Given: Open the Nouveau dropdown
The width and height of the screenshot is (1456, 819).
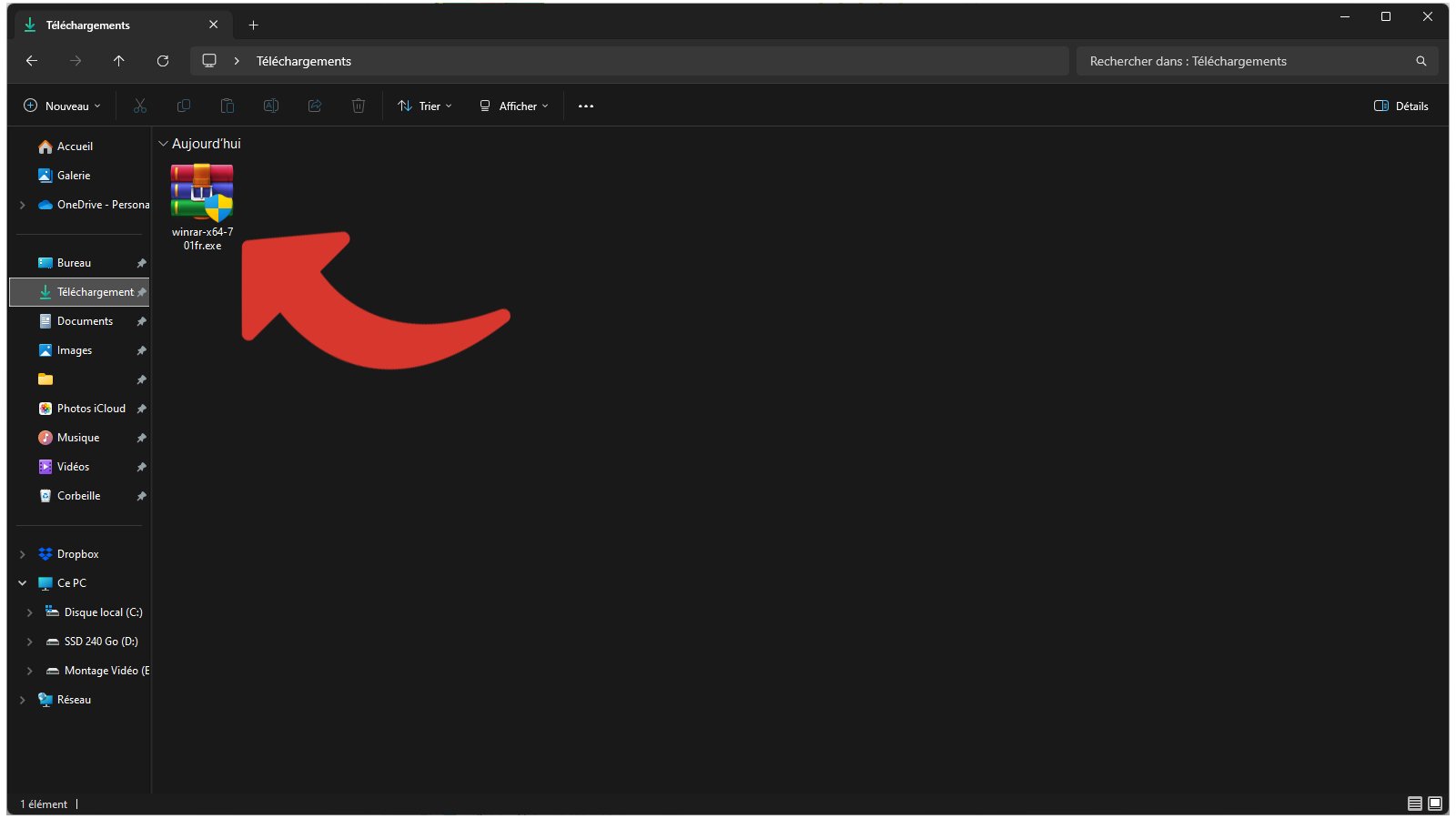Looking at the screenshot, I should point(62,106).
